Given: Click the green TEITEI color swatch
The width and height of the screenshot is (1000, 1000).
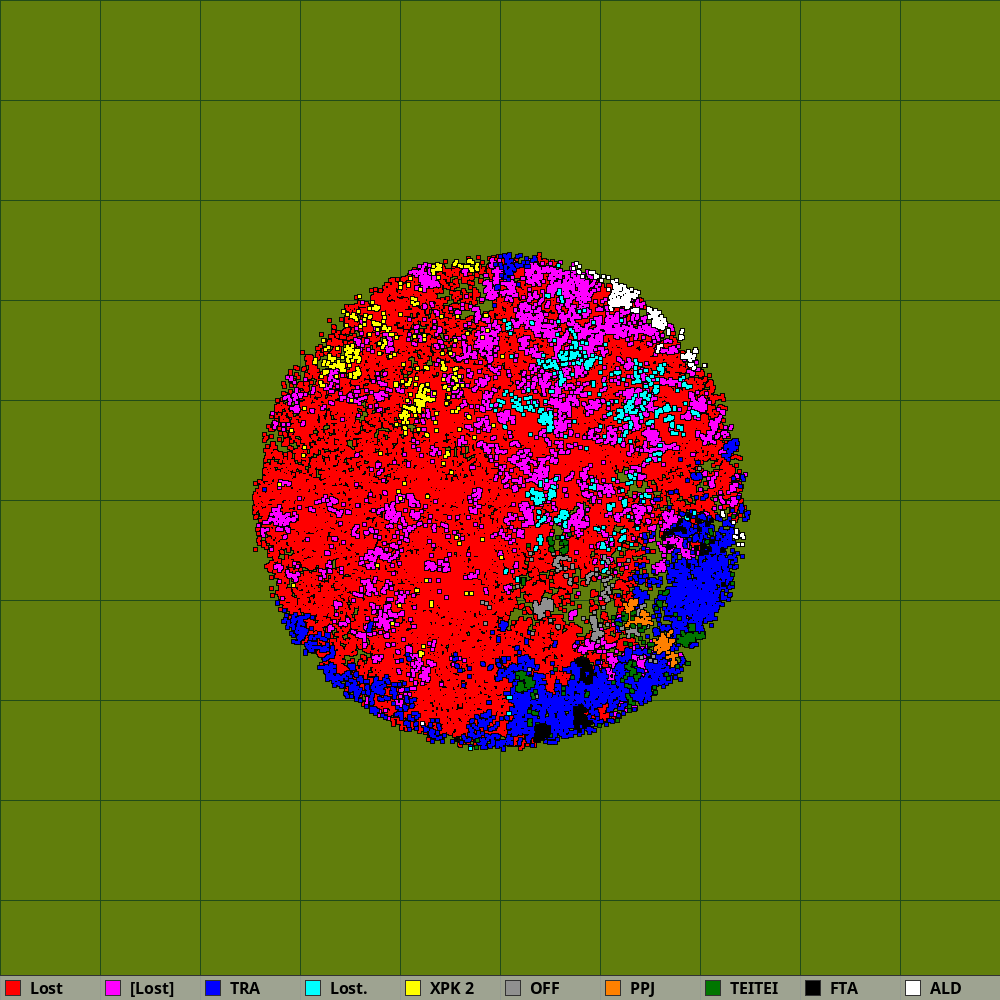Looking at the screenshot, I should 713,988.
